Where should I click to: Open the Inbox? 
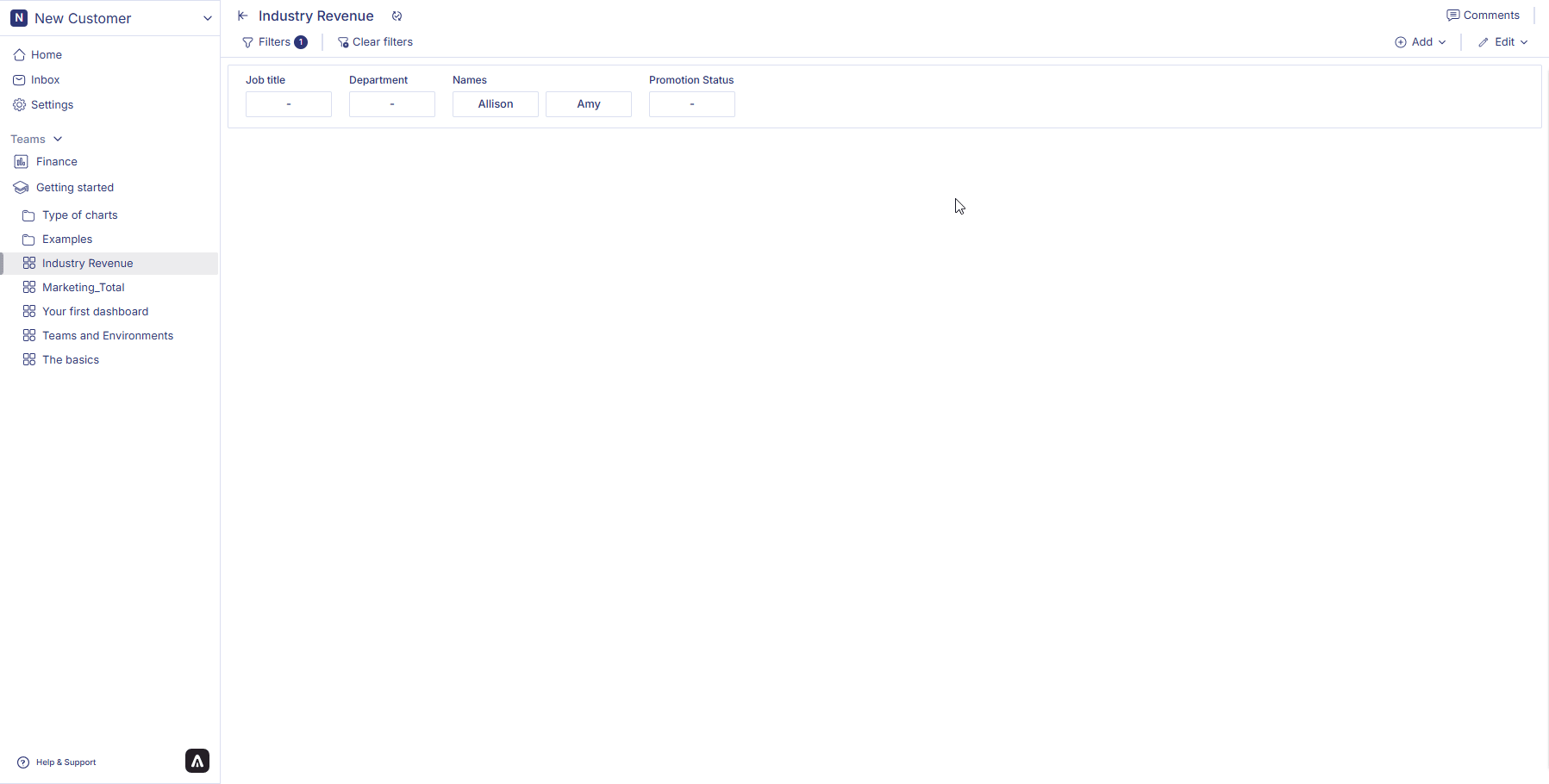45,80
